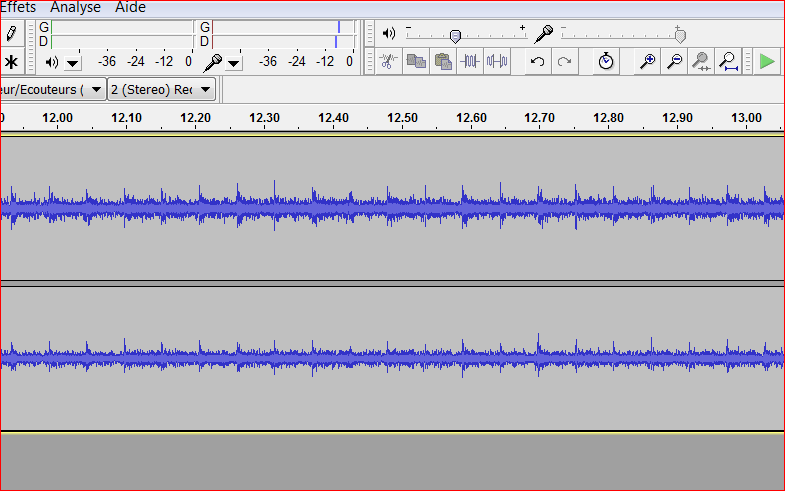The width and height of the screenshot is (785, 491).
Task: Undo the last action
Action: [x=538, y=61]
